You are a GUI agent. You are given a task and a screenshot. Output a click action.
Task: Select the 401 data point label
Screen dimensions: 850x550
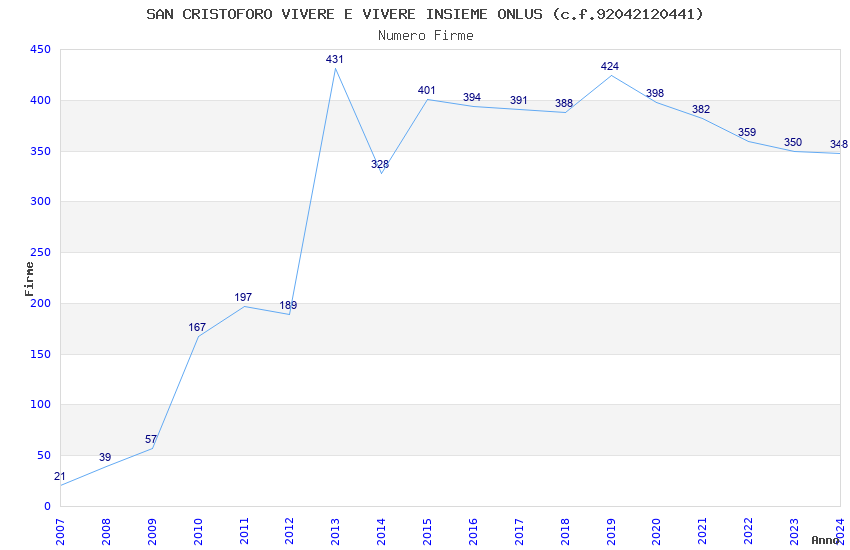click(x=427, y=90)
